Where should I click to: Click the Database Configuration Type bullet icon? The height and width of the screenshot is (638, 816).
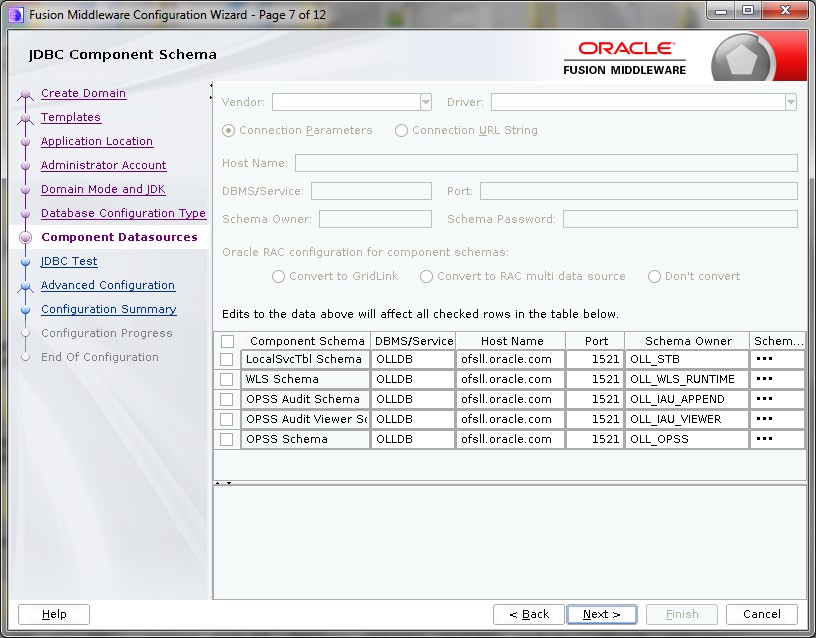[26, 213]
